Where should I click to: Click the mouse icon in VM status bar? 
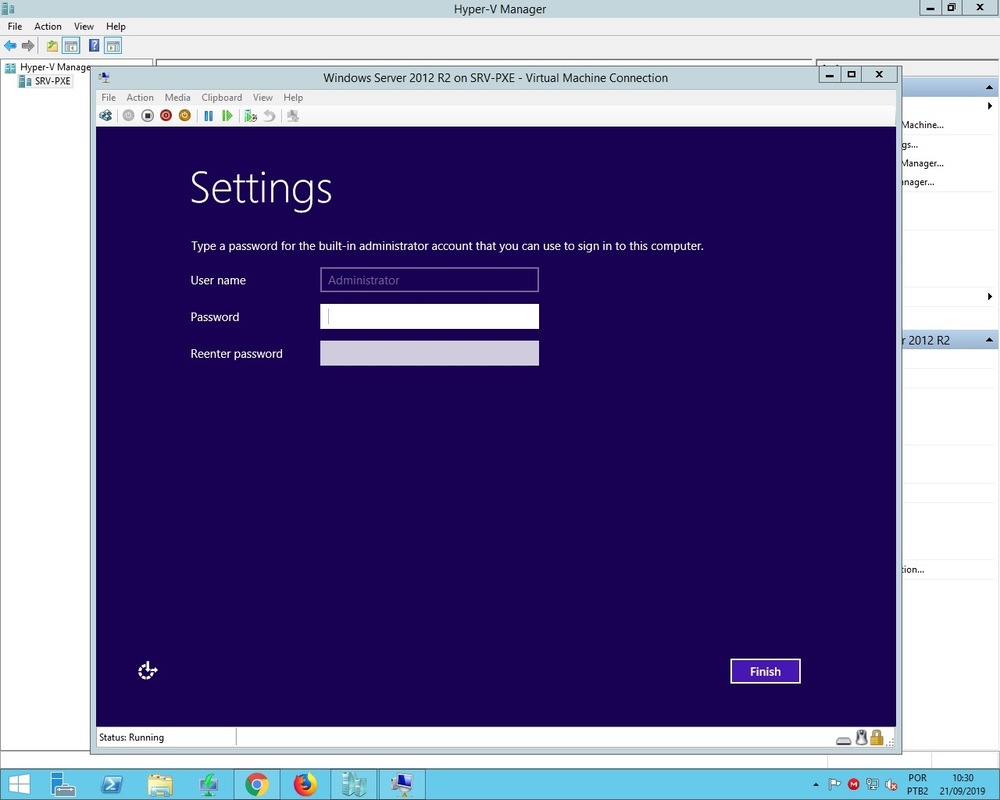click(862, 737)
